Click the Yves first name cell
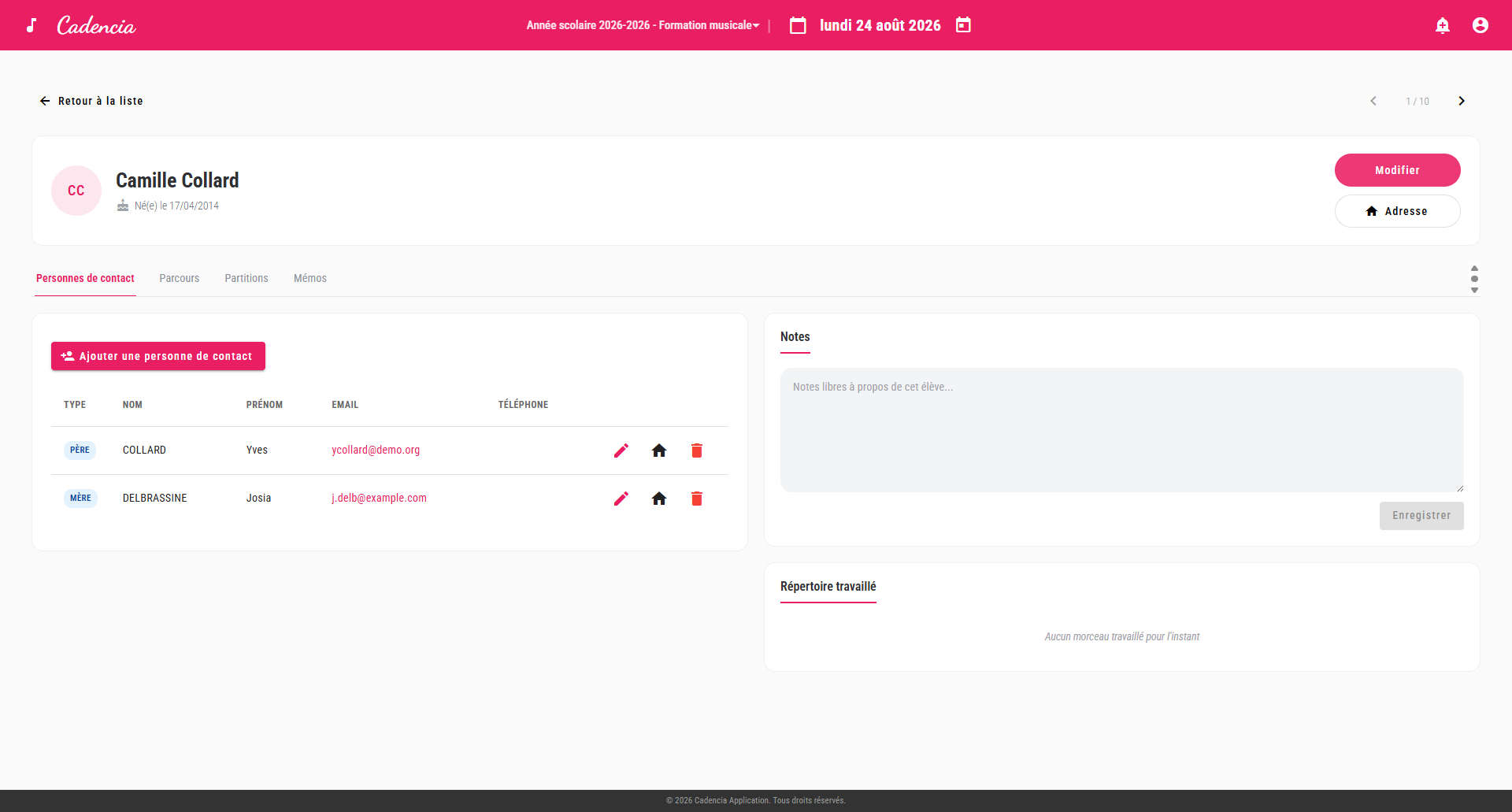This screenshot has height=812, width=1512. pos(257,450)
